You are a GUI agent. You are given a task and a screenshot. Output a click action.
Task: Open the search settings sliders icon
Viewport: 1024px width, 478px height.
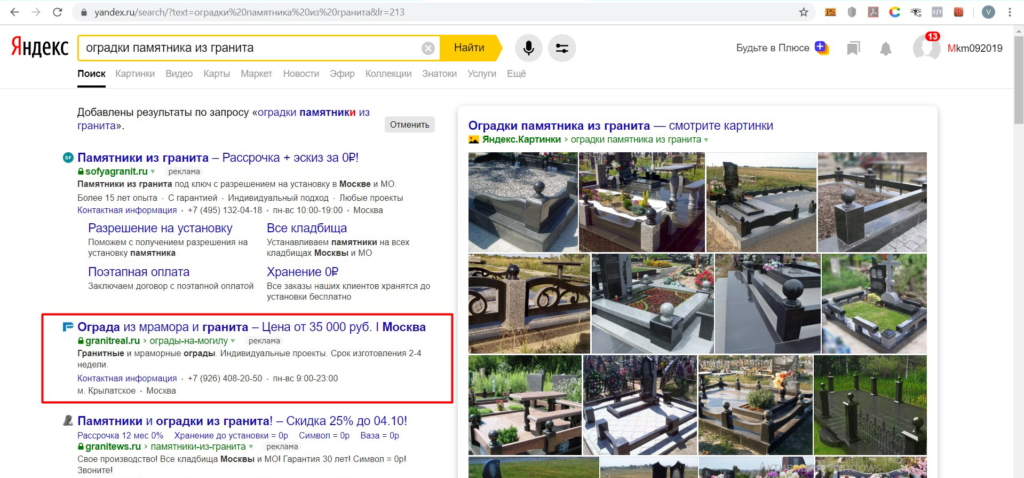[562, 48]
